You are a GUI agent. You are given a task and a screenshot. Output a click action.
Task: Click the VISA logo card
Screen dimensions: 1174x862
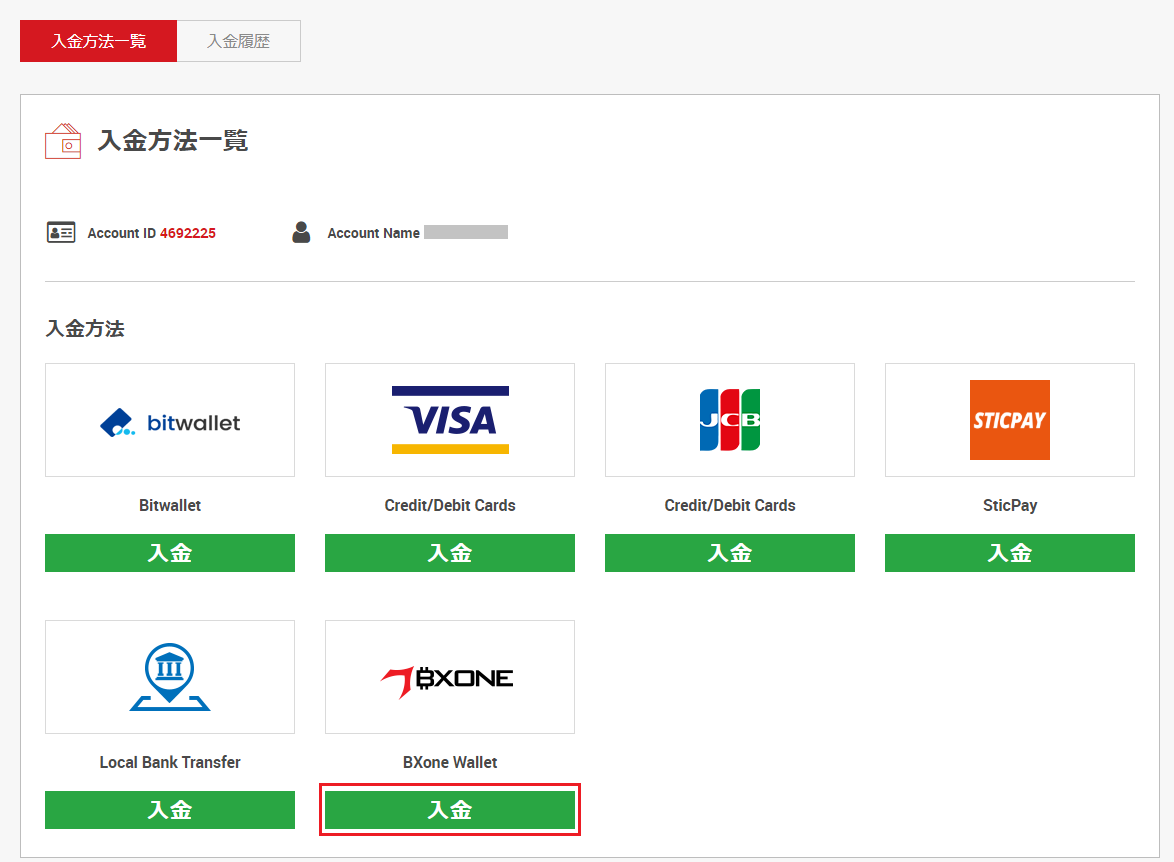click(450, 420)
